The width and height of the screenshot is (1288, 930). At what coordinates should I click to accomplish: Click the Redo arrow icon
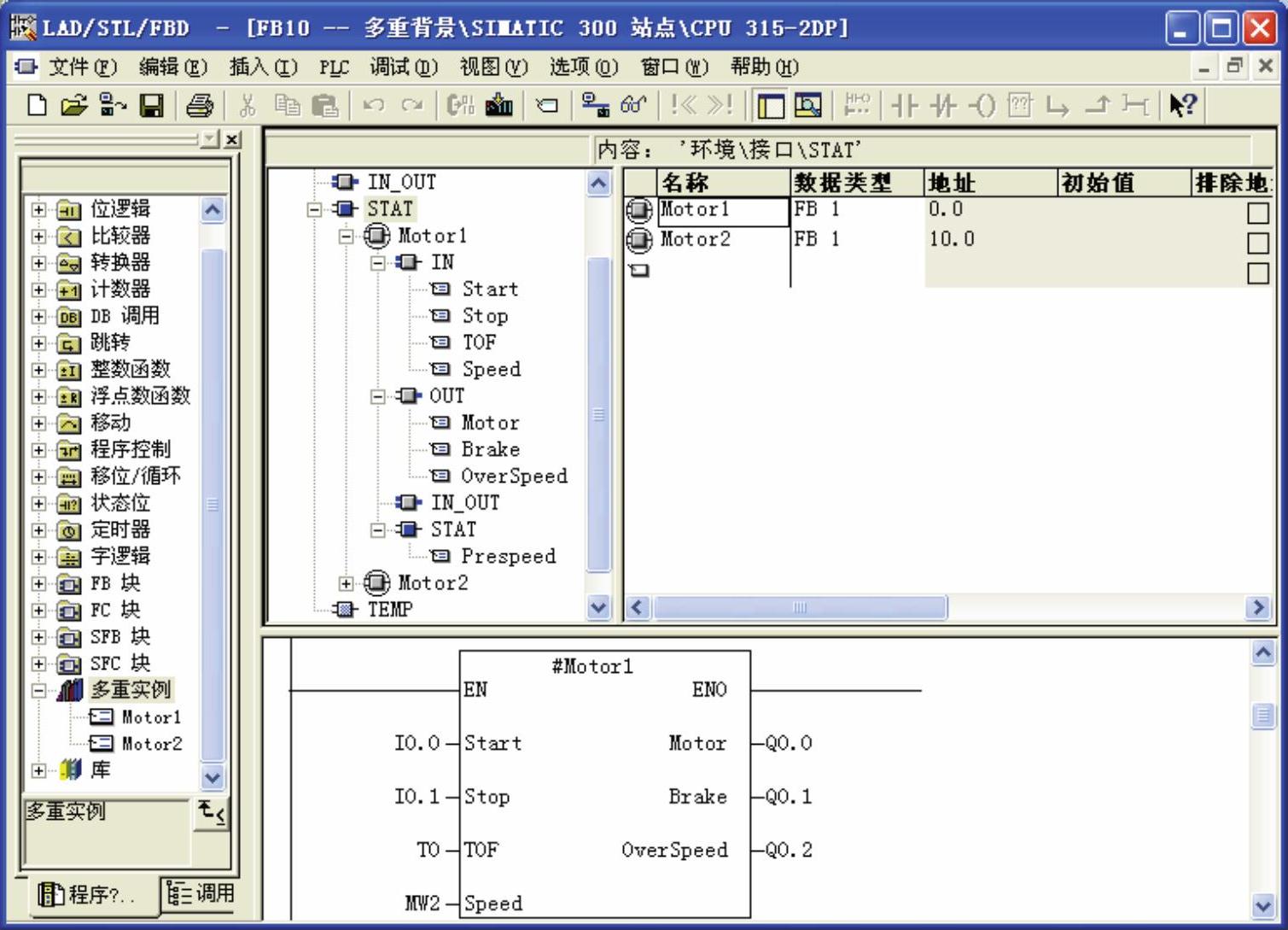tap(412, 105)
